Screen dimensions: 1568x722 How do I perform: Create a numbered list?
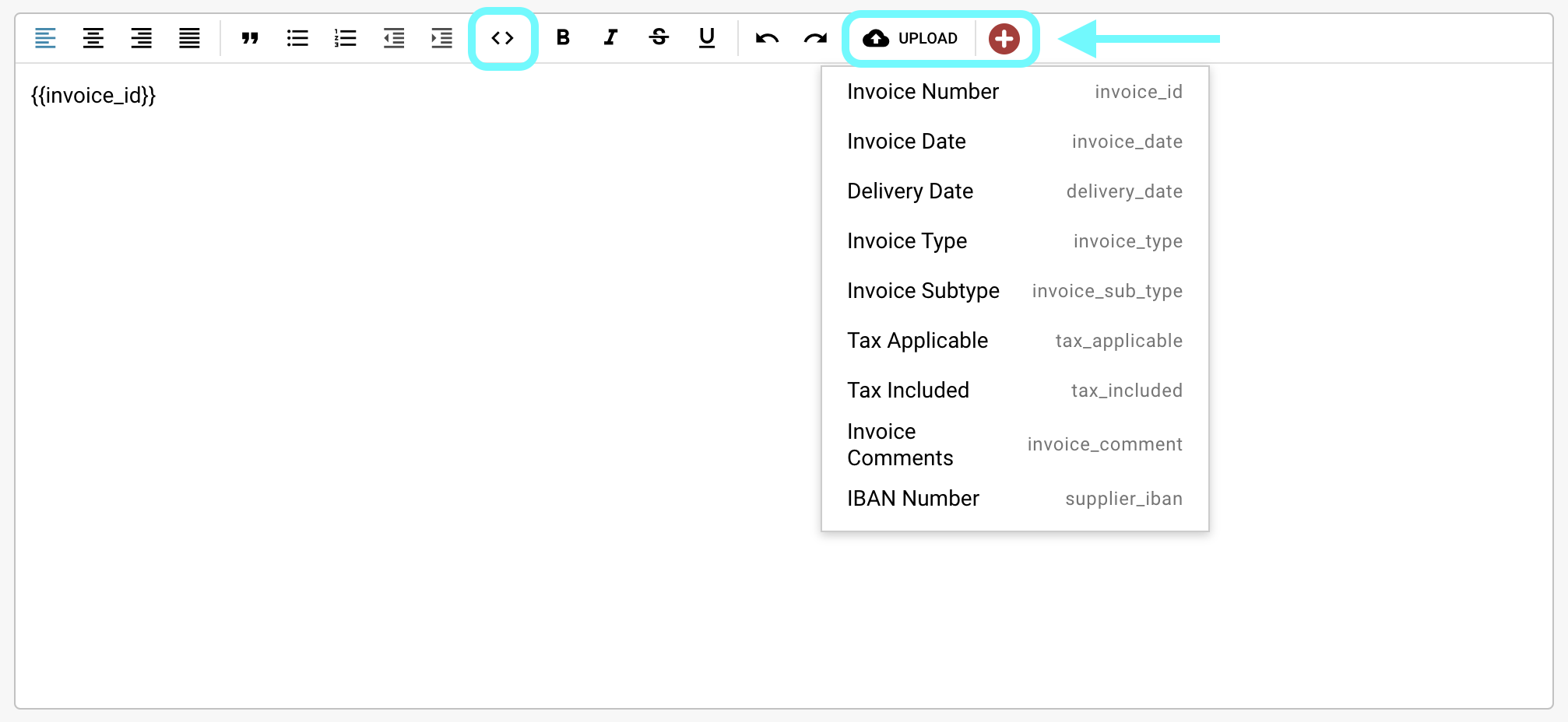click(x=345, y=38)
